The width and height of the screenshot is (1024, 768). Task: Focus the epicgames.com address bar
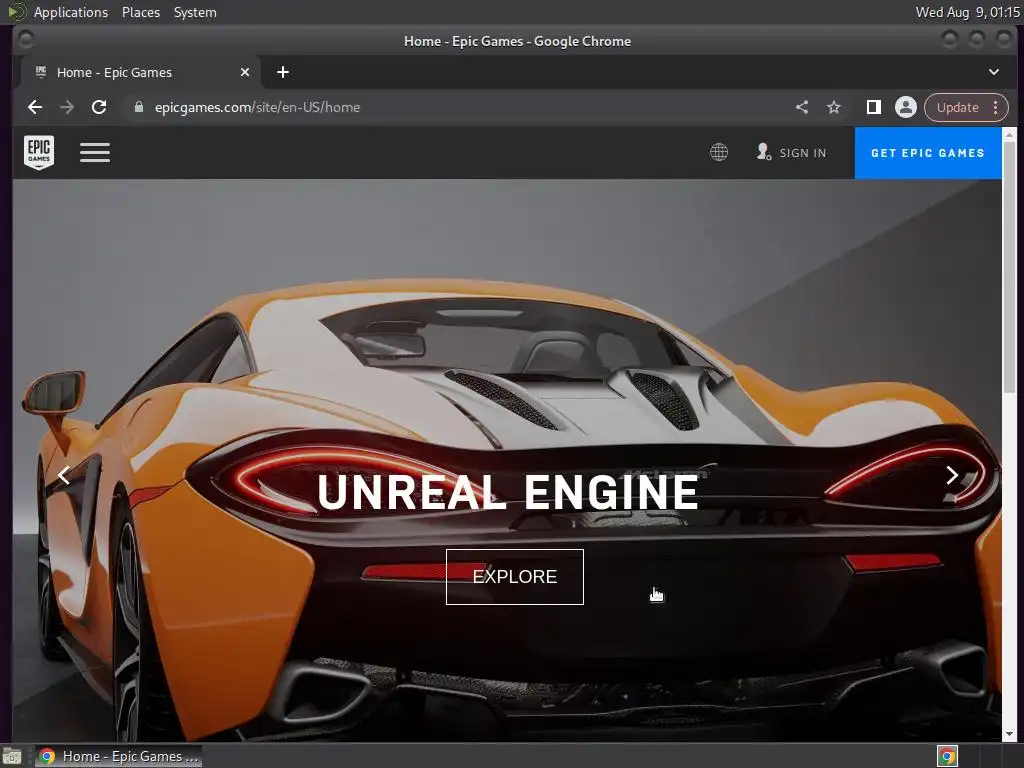[x=457, y=107]
